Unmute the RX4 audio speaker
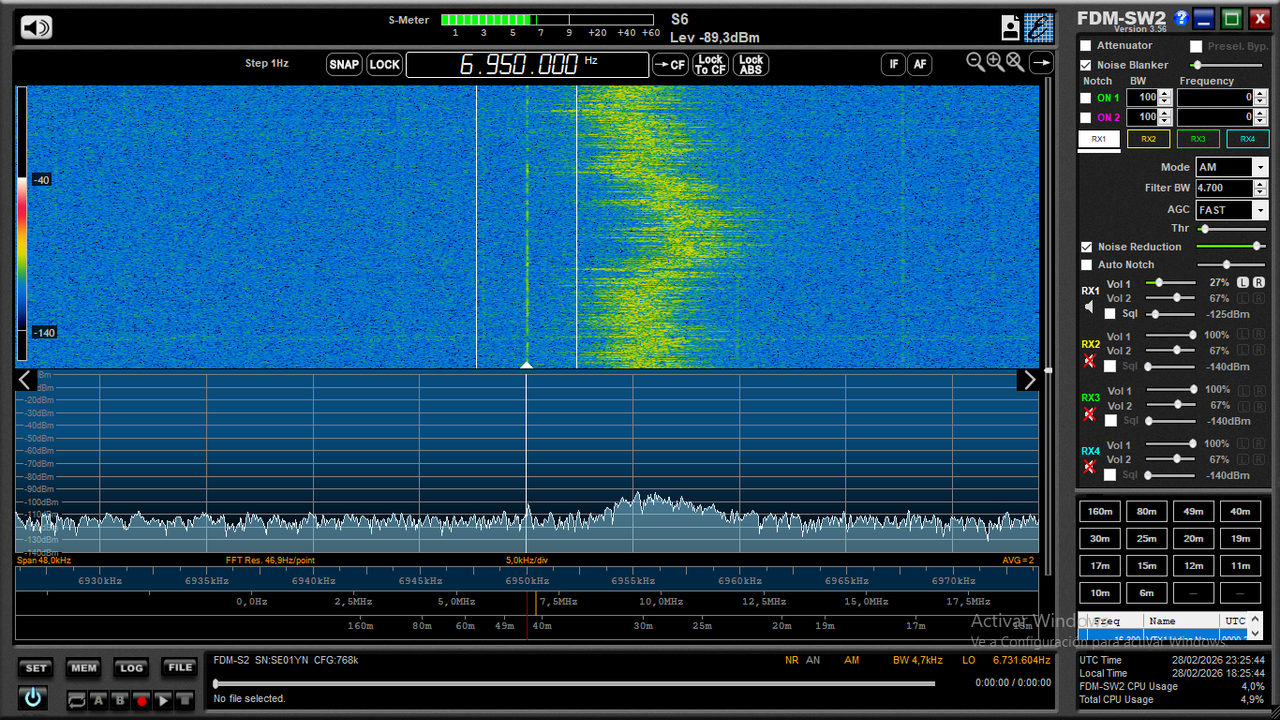The height and width of the screenshot is (720, 1280). (x=1090, y=467)
